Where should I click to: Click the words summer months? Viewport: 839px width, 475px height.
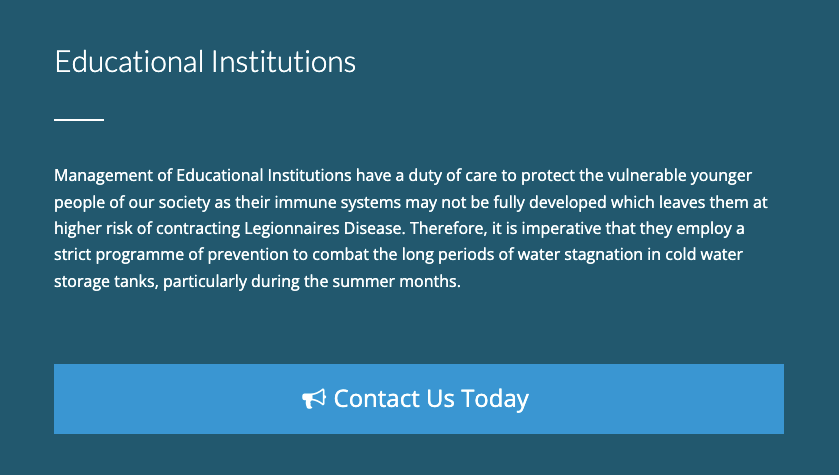pos(396,281)
